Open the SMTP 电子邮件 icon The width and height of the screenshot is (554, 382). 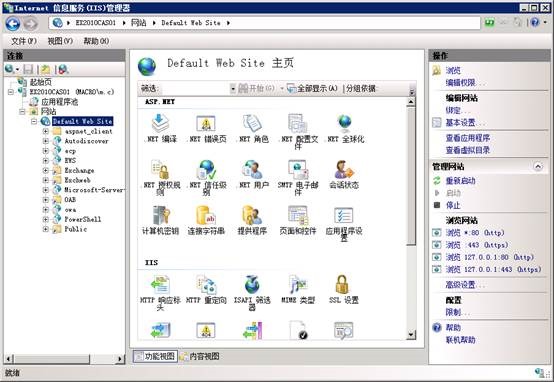298,177
